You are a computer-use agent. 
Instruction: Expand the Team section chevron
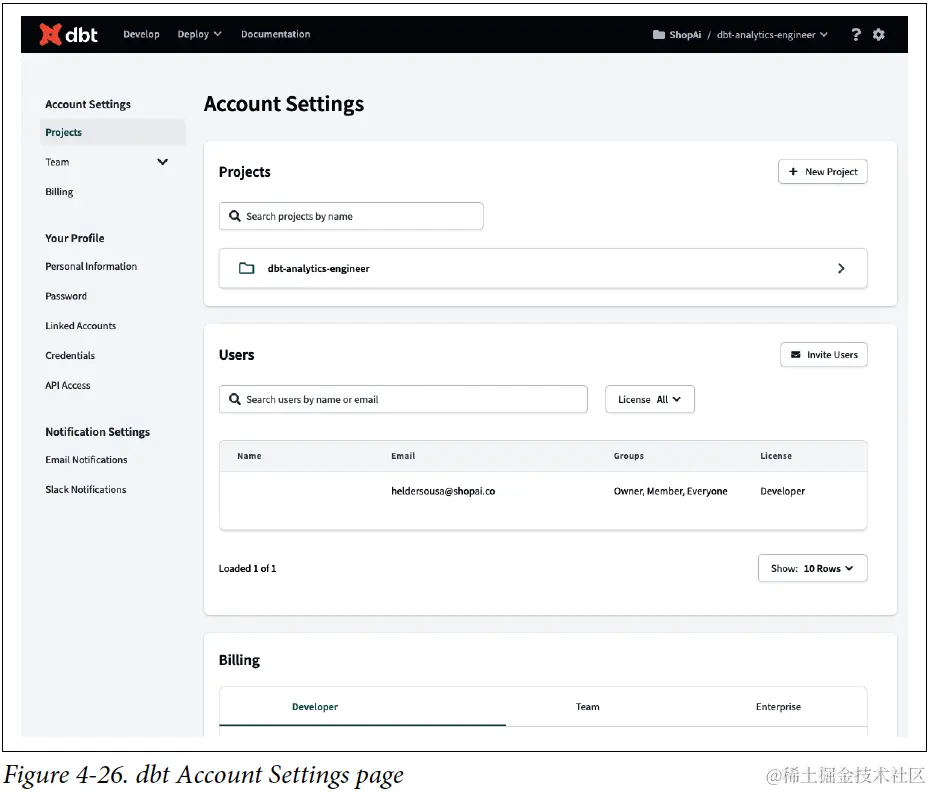tap(163, 162)
